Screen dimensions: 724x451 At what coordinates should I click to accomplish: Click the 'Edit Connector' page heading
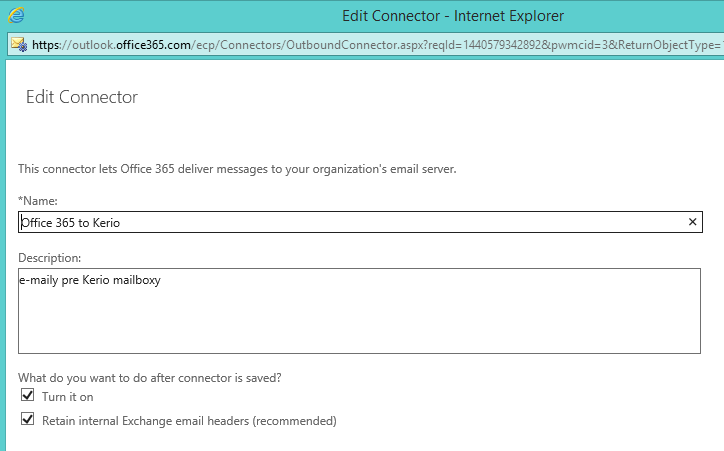(81, 97)
